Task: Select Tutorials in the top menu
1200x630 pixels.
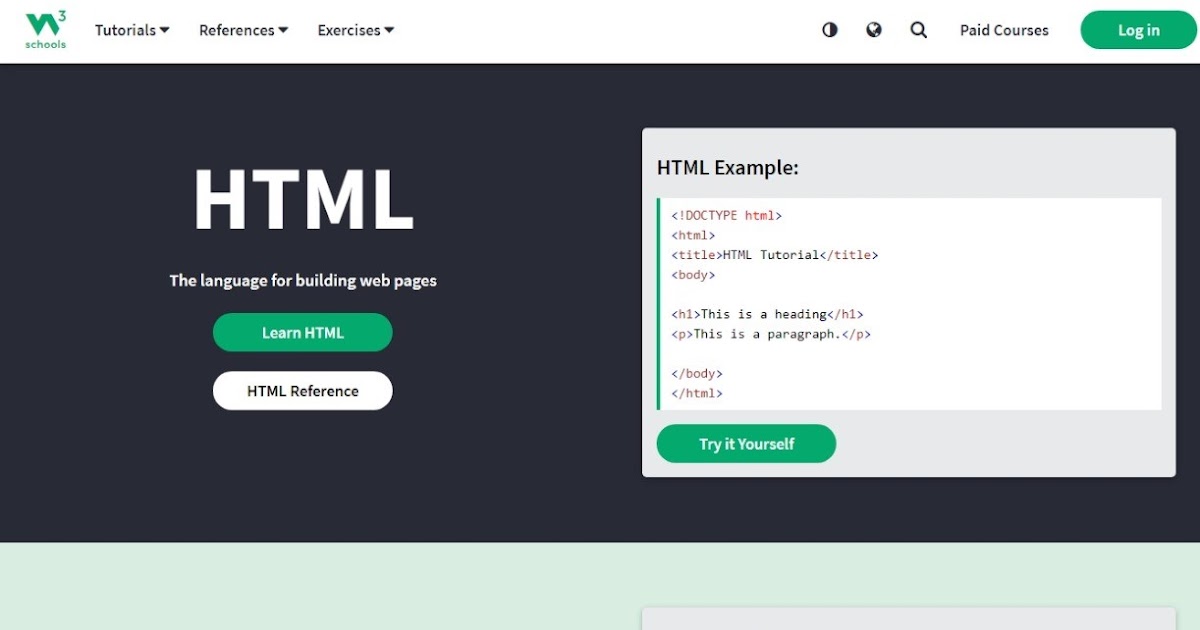Action: click(x=131, y=30)
